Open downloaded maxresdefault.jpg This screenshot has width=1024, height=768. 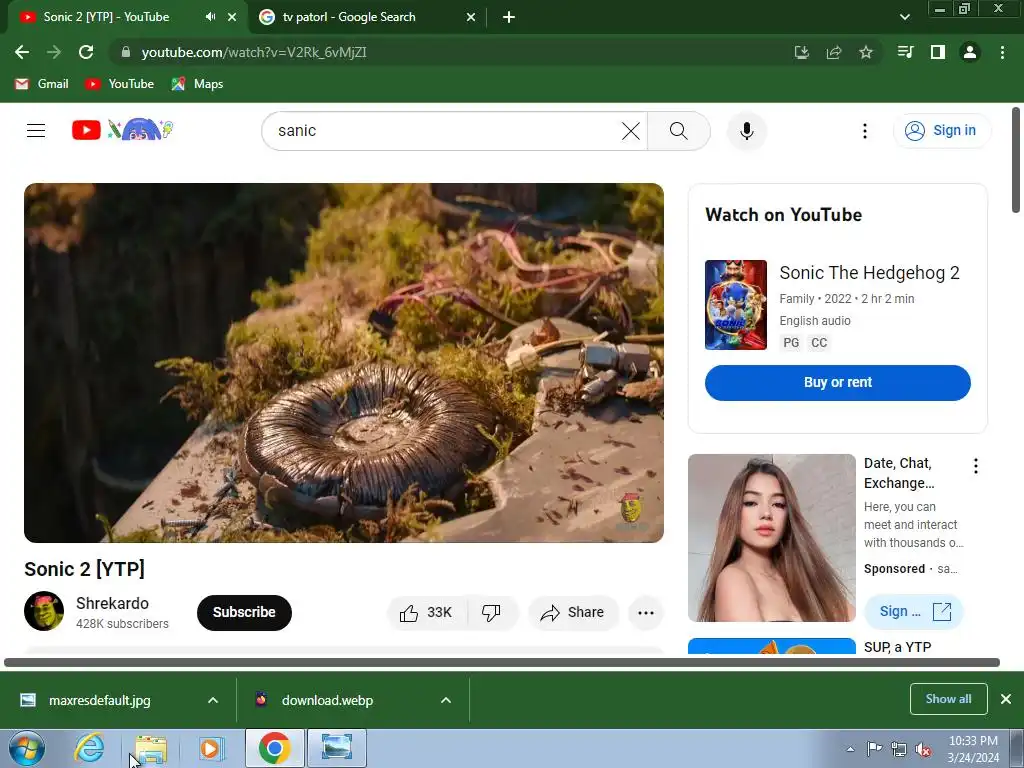click(x=98, y=700)
